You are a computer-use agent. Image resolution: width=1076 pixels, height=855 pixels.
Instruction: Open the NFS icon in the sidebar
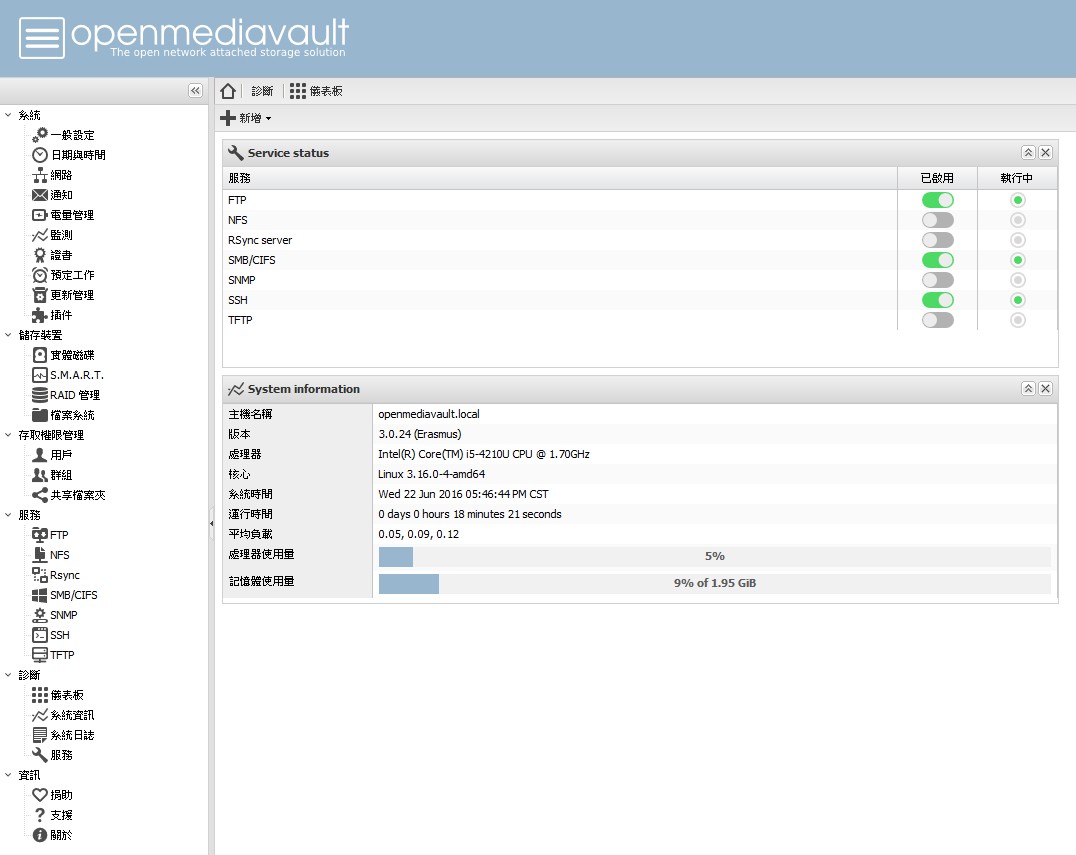pyautogui.click(x=40, y=554)
